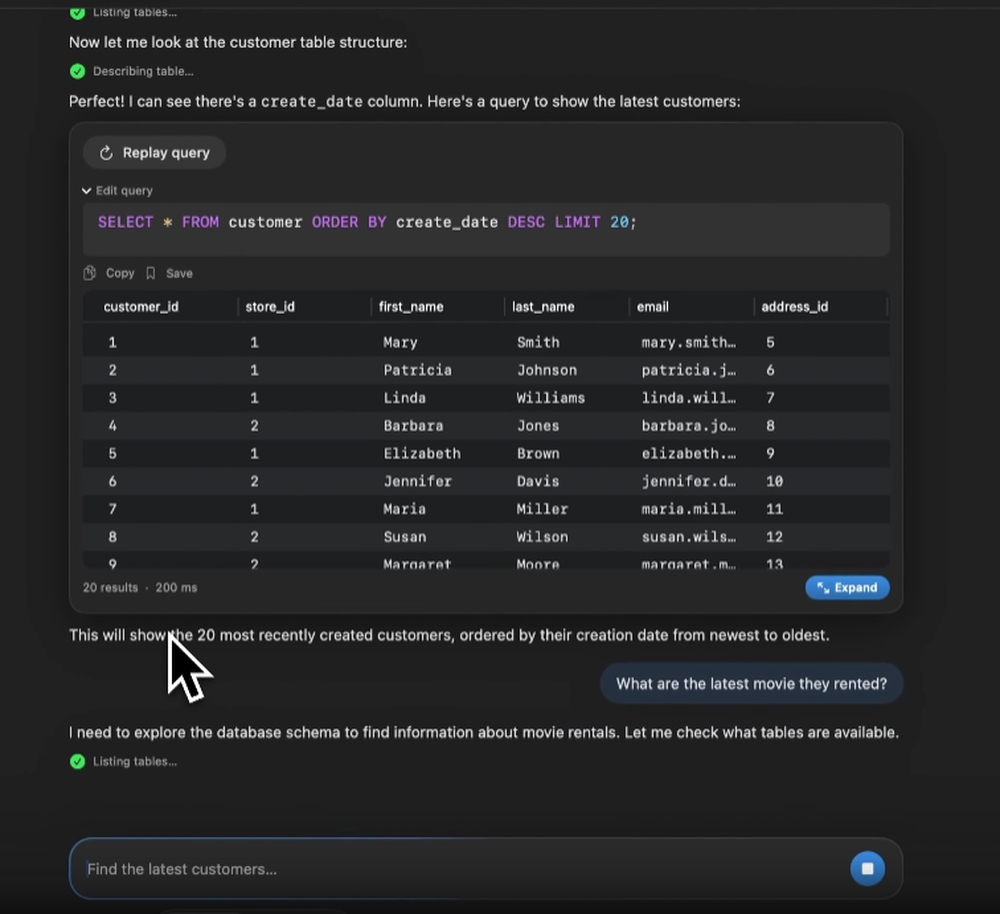This screenshot has width=1000, height=914.
Task: Select the email column header
Action: (x=652, y=307)
